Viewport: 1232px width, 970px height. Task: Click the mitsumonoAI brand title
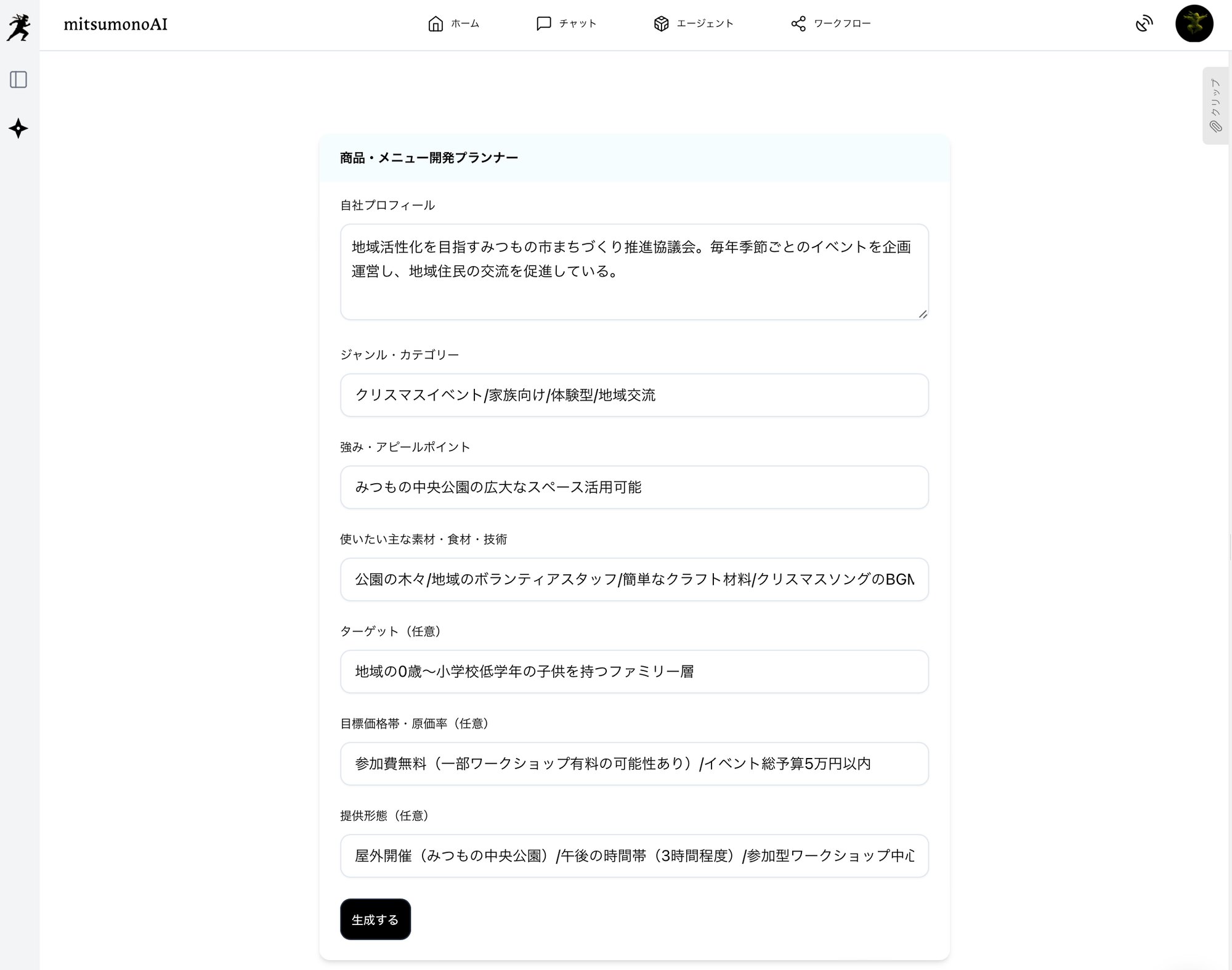click(x=115, y=24)
